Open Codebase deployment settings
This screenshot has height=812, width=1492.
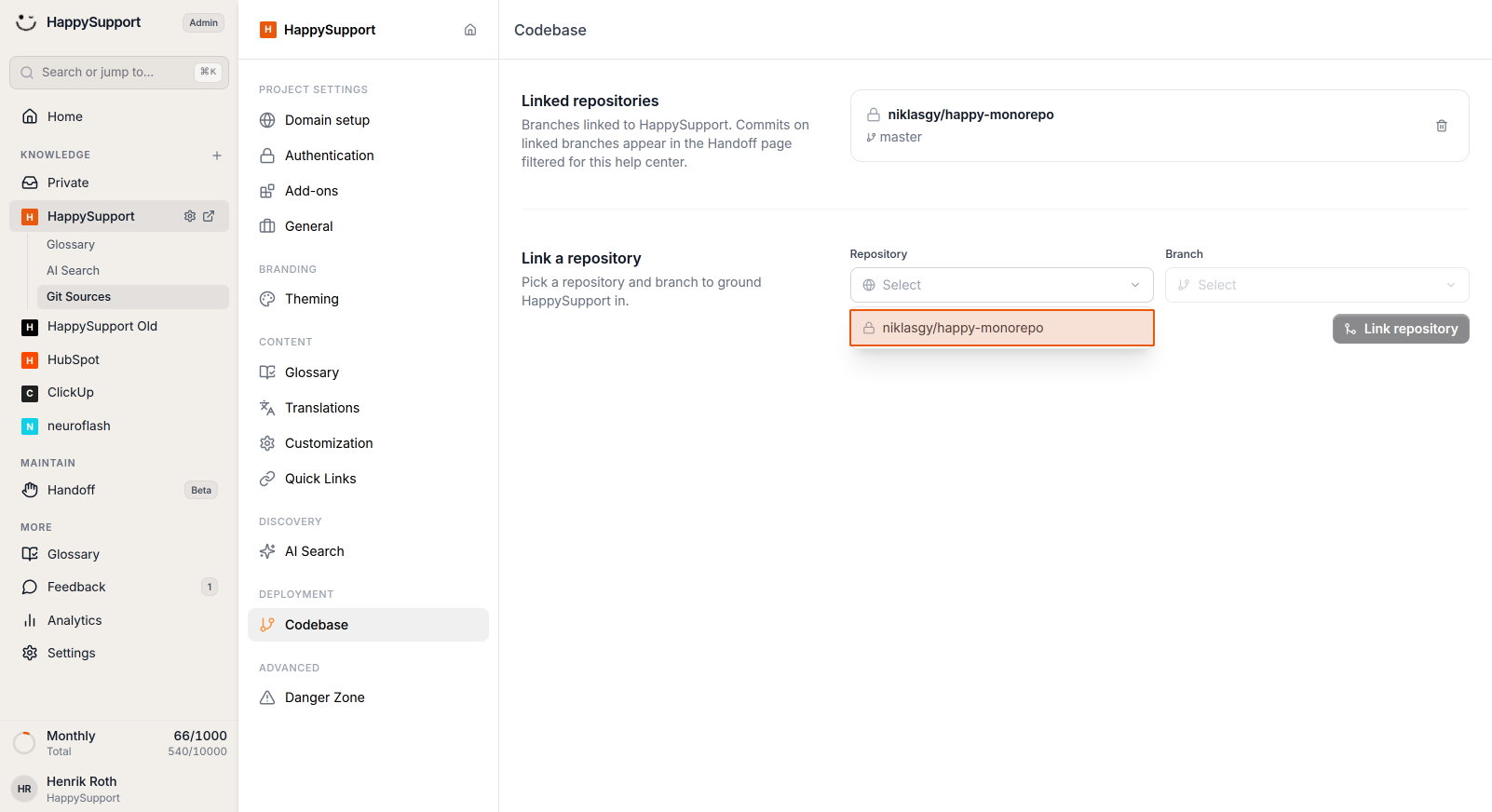click(368, 625)
